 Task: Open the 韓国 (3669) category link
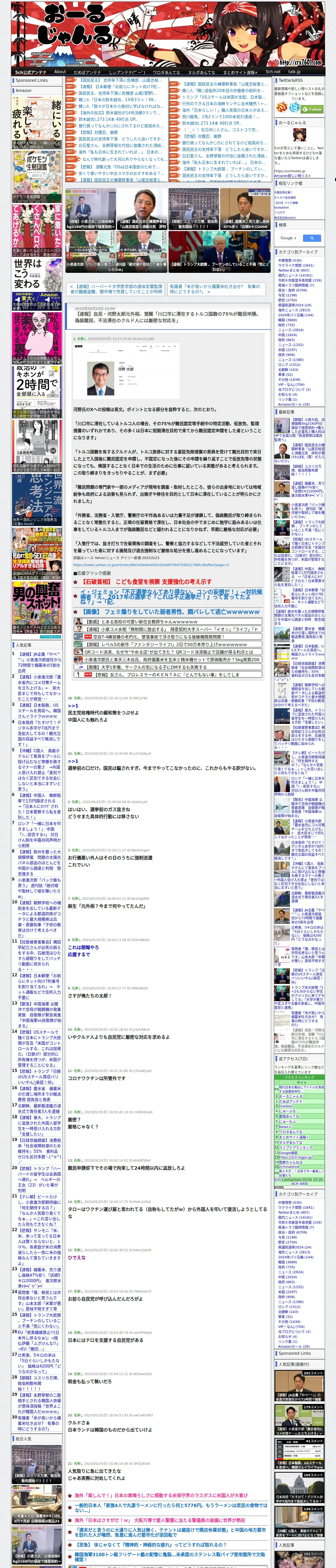coord(287,320)
